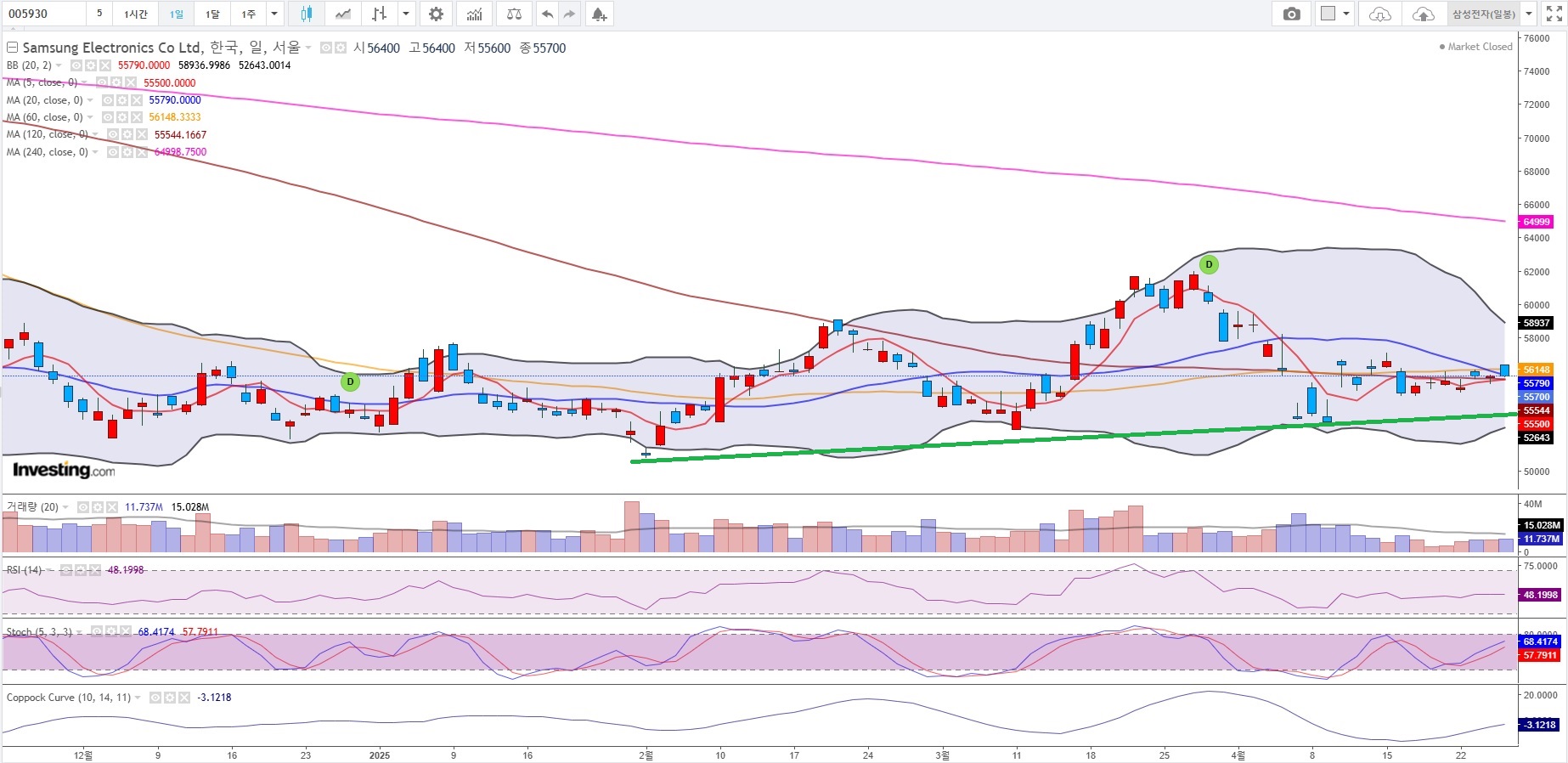
Task: Open settings for MA (240, close, 0)
Action: (127, 152)
